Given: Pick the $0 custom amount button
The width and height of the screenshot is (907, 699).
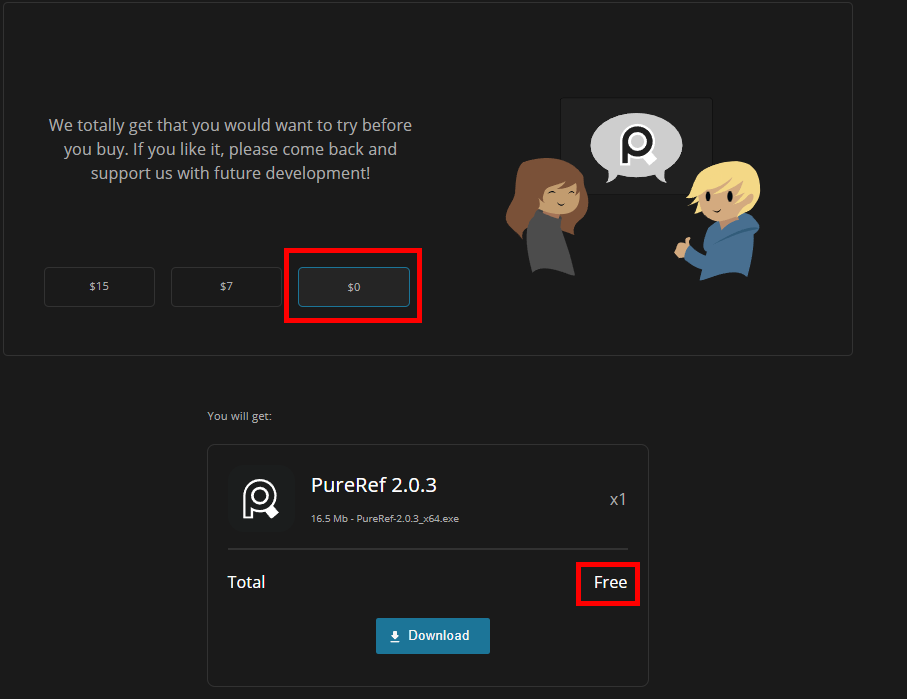Looking at the screenshot, I should coord(354,287).
